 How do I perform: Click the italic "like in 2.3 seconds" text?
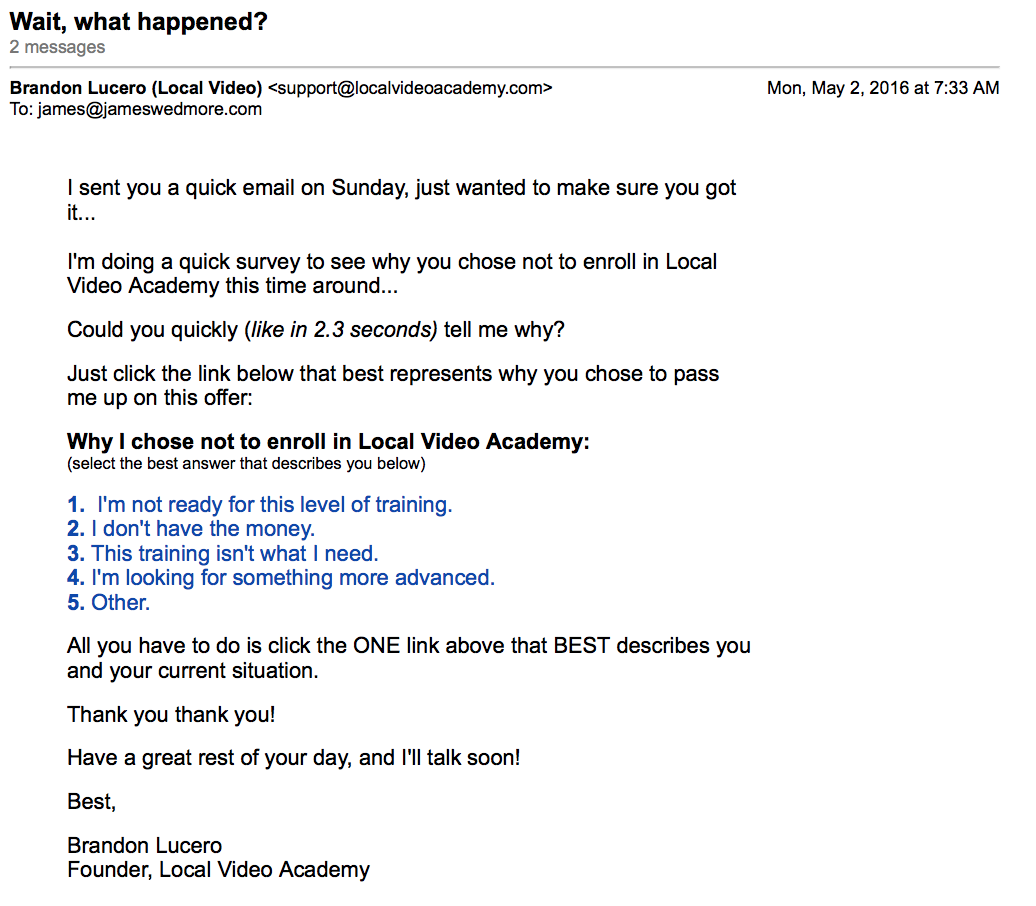(340, 330)
